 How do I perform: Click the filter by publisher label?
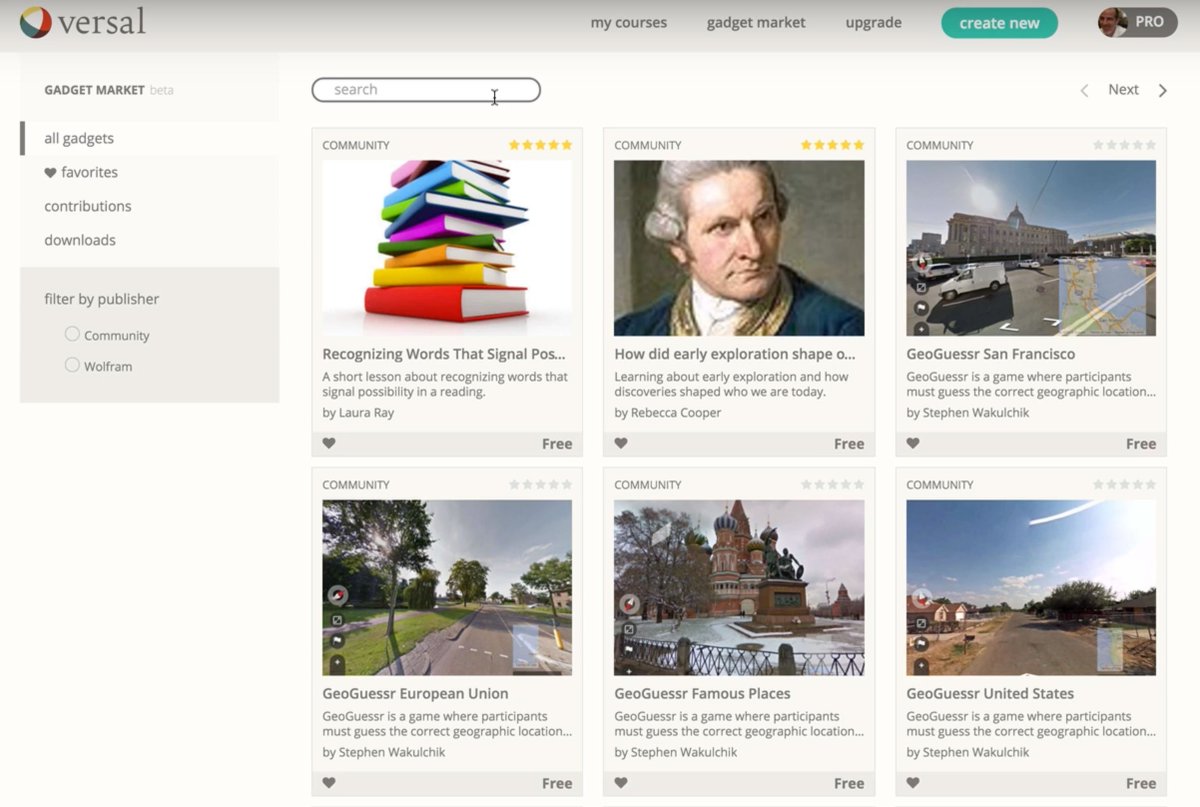point(101,299)
